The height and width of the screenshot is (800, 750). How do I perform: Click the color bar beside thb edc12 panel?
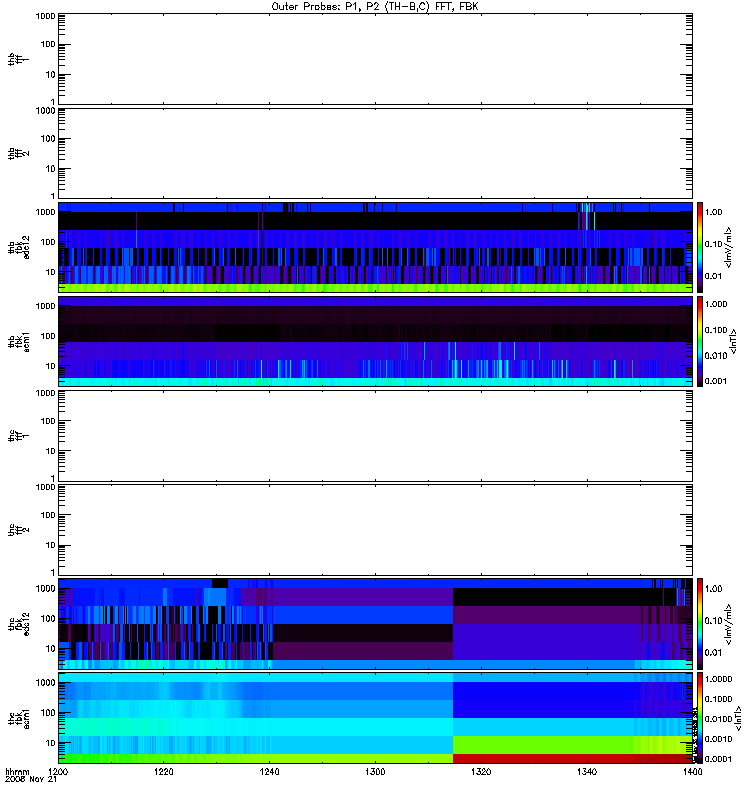click(x=702, y=246)
